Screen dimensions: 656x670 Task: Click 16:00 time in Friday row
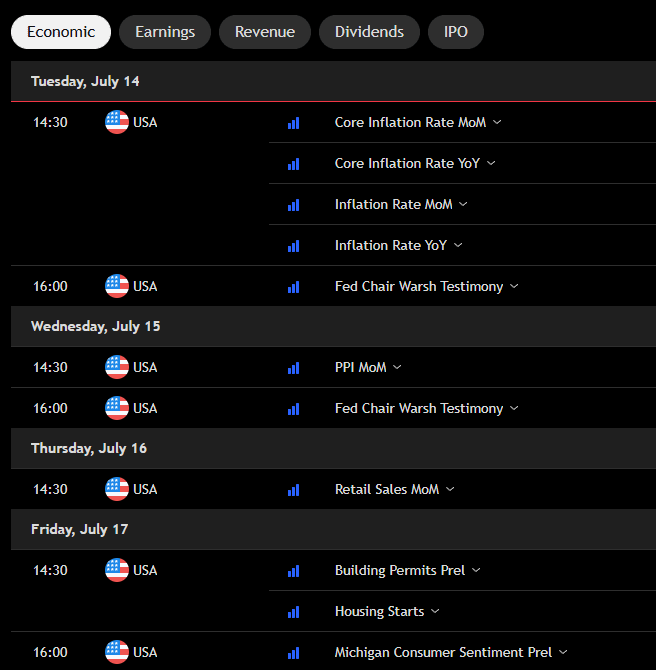[50, 652]
